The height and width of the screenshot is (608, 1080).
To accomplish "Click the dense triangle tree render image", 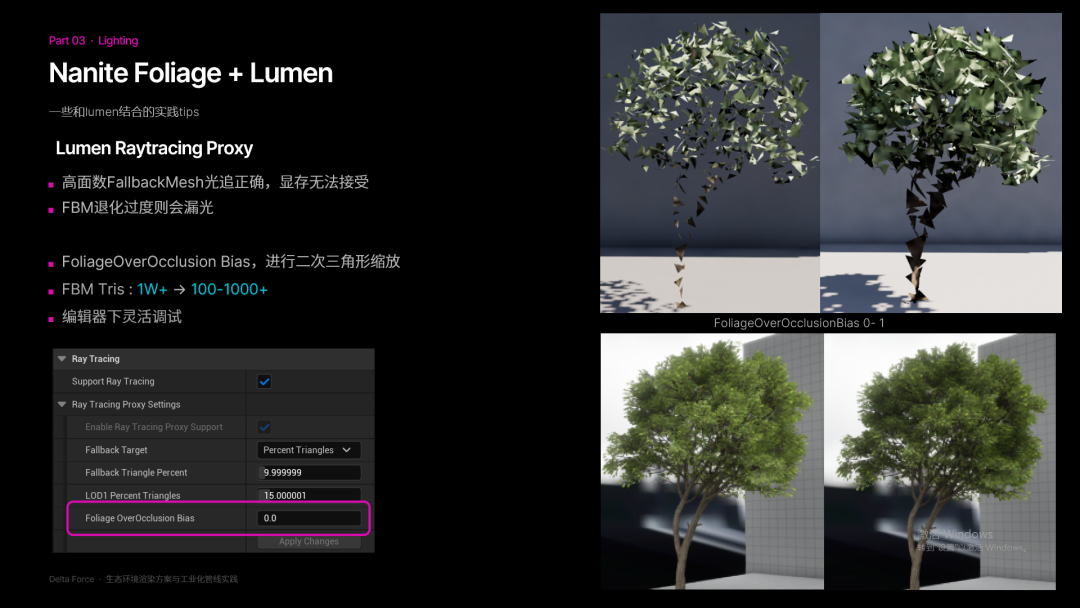I will pyautogui.click(x=941, y=163).
